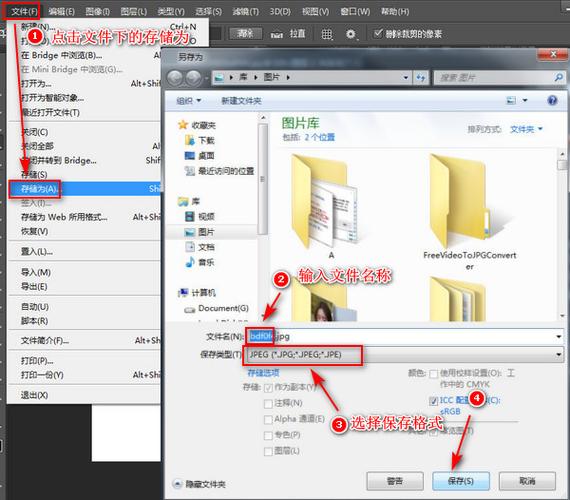Toggle Alpha 通道(E) checkbox

click(x=268, y=419)
